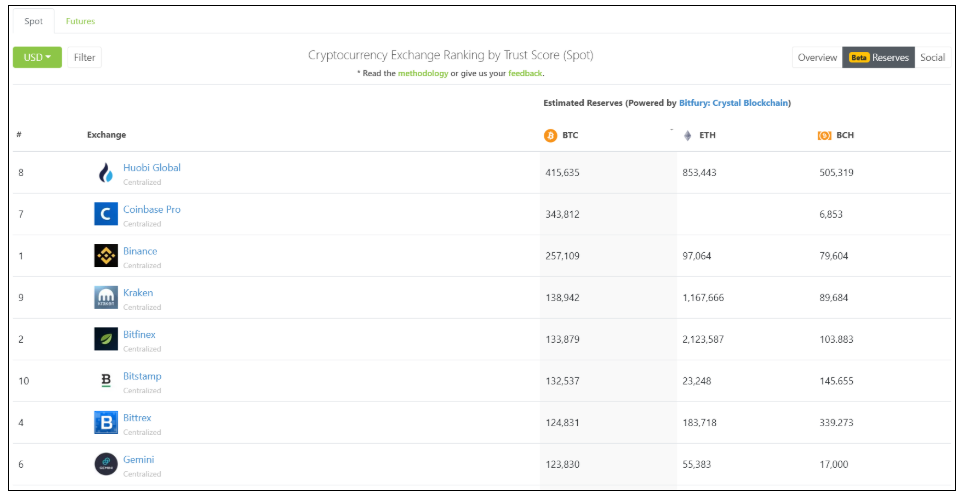The width and height of the screenshot is (961, 498).
Task: Sort by the BTC column header
Action: [570, 135]
